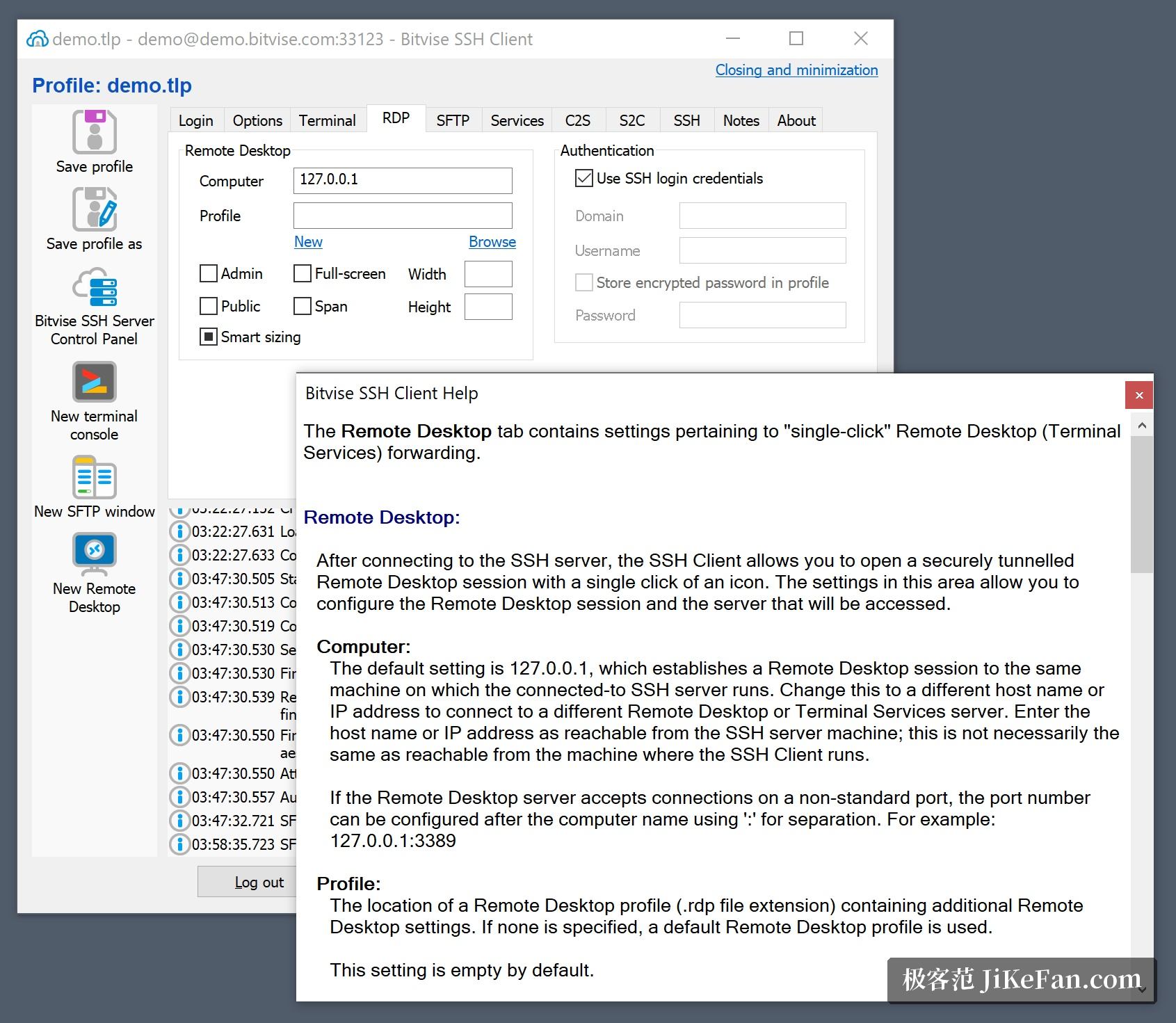Image resolution: width=1176 pixels, height=1023 pixels.
Task: Open the Notes tab
Action: point(741,120)
